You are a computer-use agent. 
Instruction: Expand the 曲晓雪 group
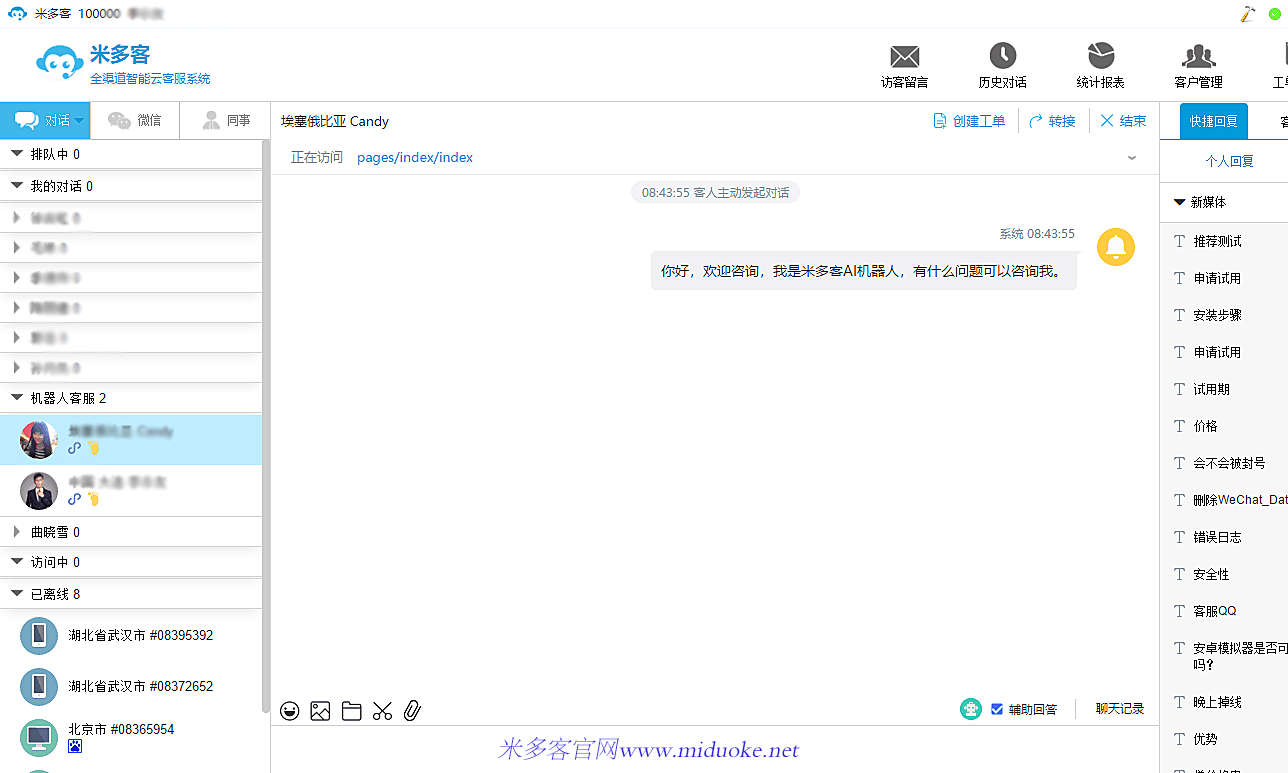pos(17,532)
